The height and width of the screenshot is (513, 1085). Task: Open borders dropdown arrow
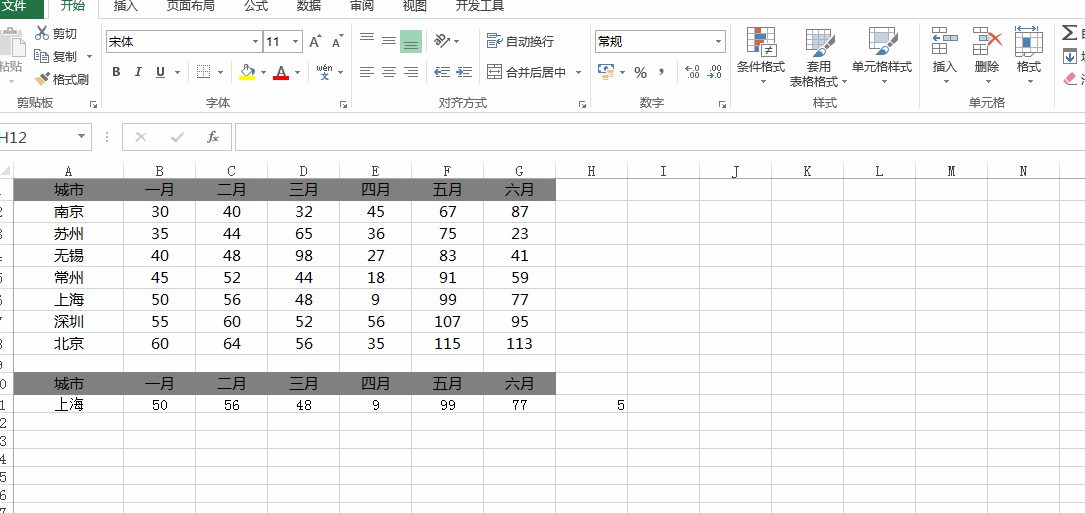click(x=221, y=72)
